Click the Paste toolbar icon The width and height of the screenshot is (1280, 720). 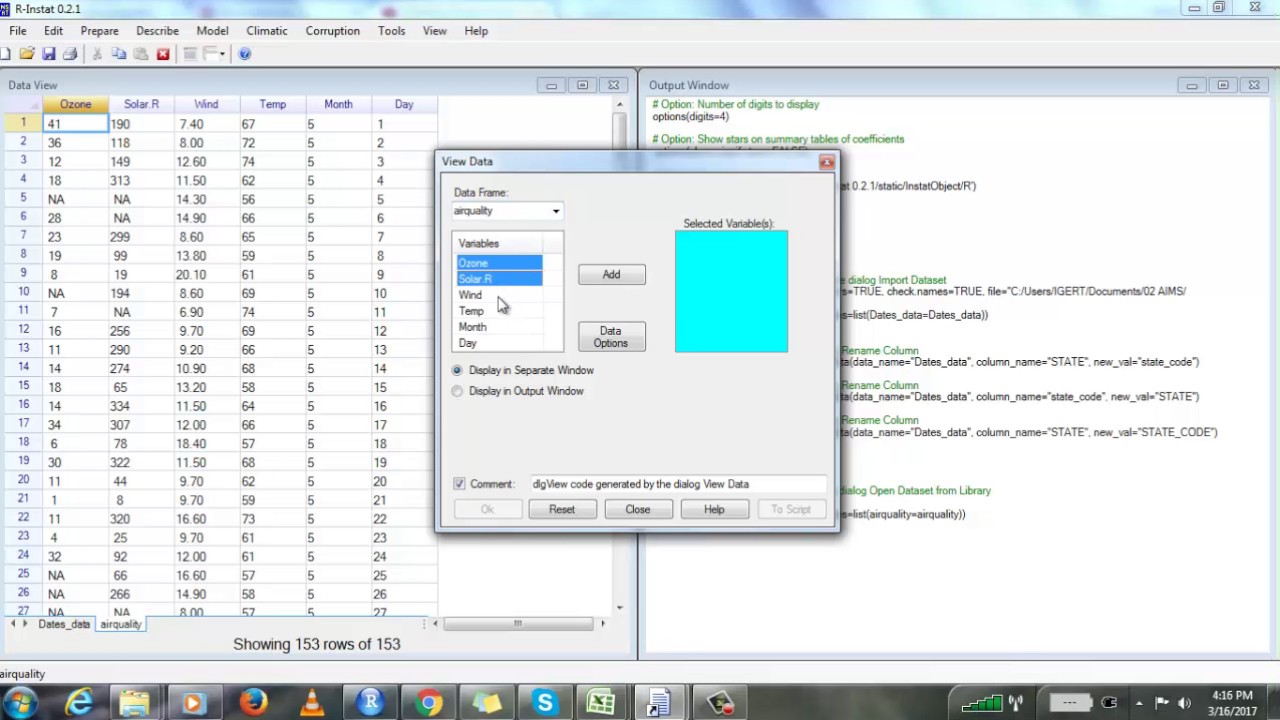click(x=141, y=54)
